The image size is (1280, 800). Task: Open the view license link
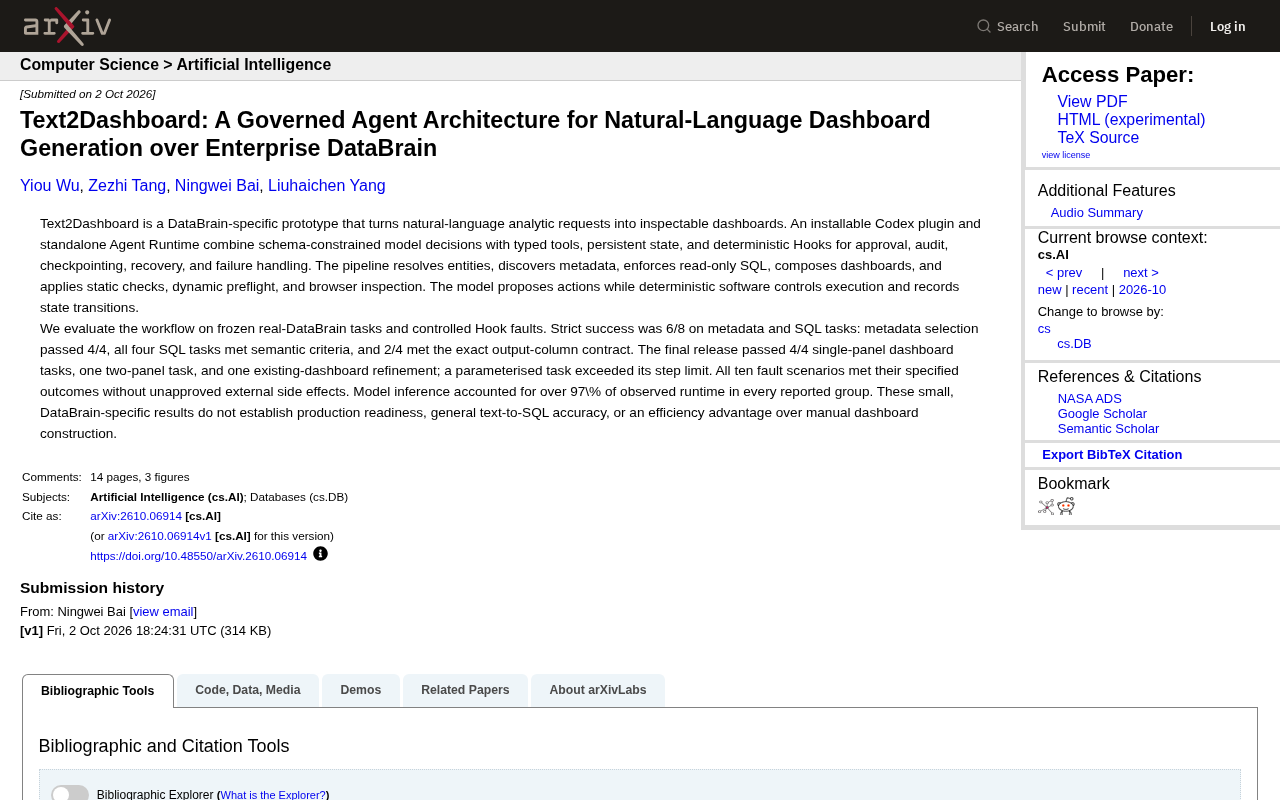(1066, 155)
